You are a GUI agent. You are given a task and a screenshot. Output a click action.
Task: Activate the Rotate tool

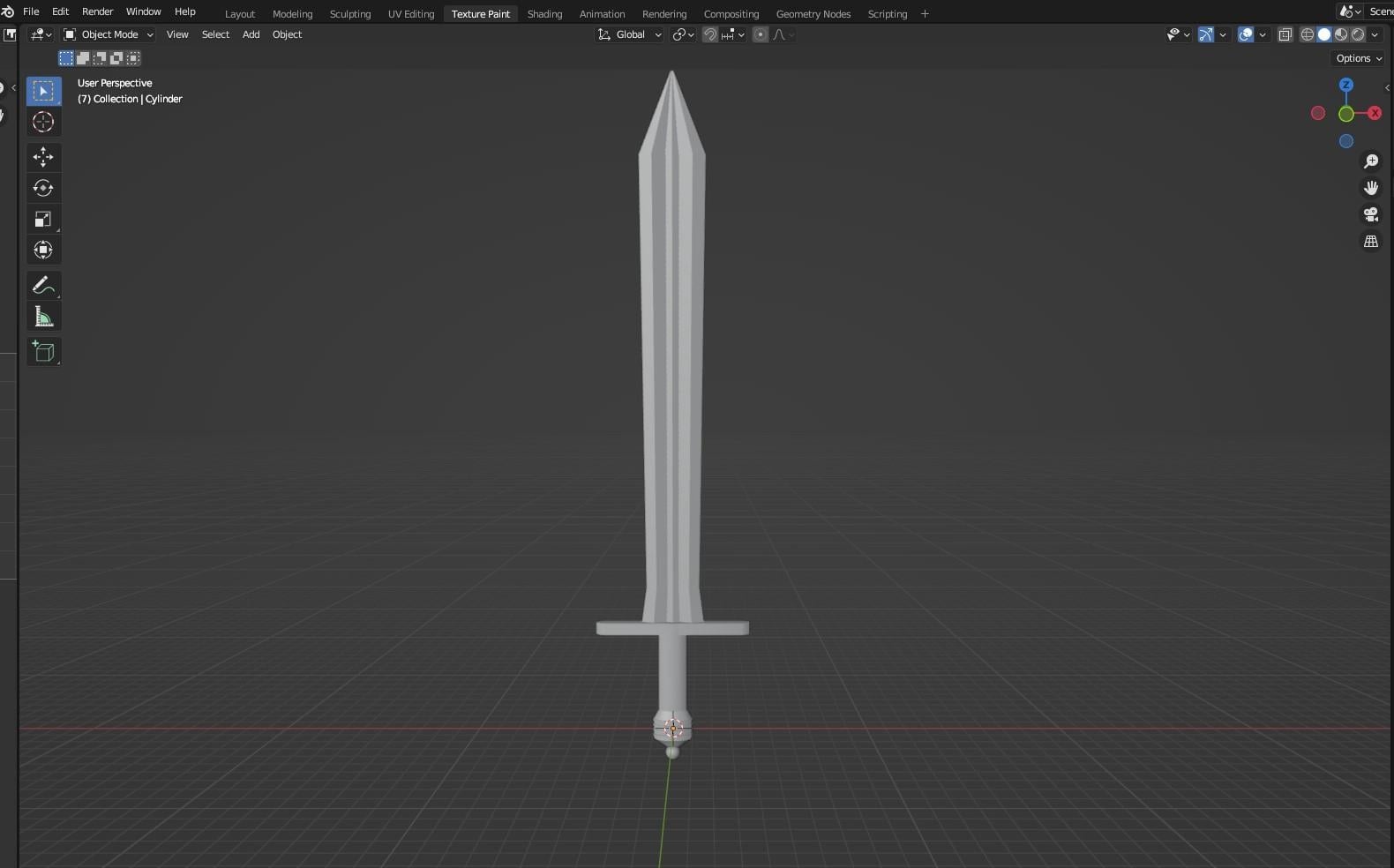pos(43,188)
